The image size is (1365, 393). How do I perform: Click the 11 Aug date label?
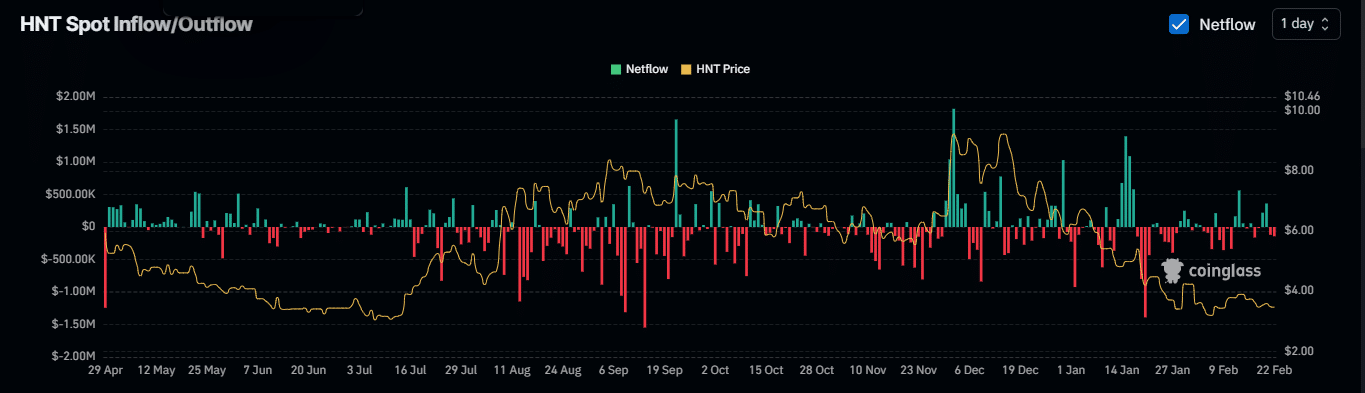[512, 370]
